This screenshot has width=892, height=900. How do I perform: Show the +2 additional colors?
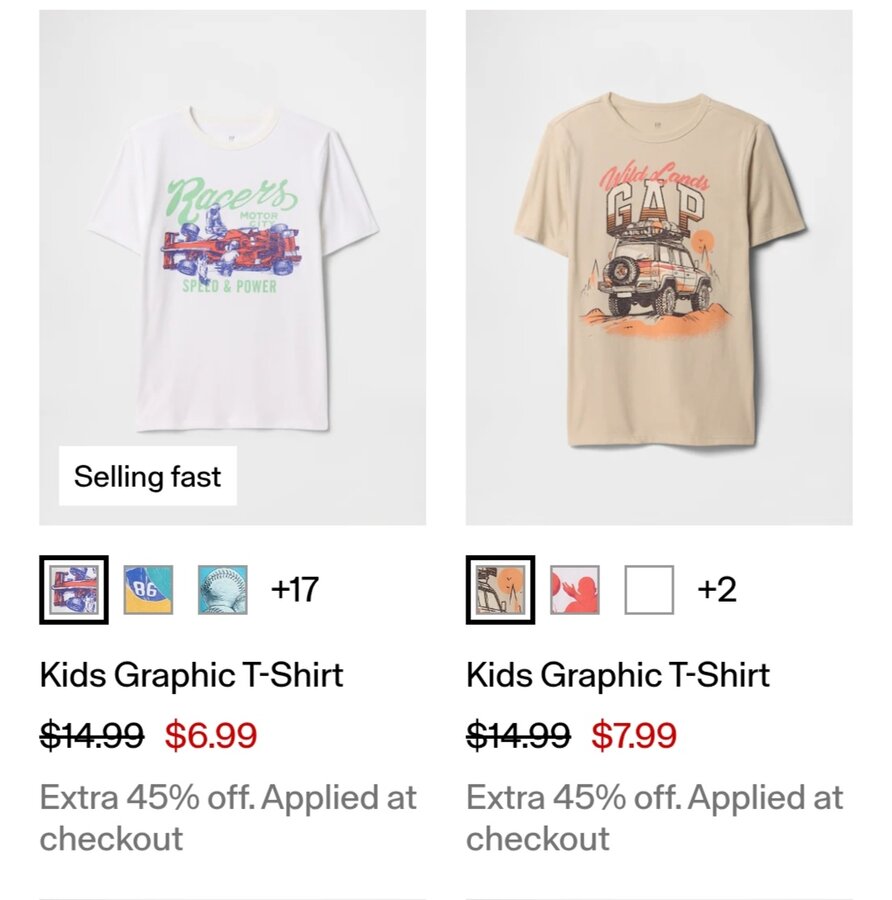(x=717, y=590)
